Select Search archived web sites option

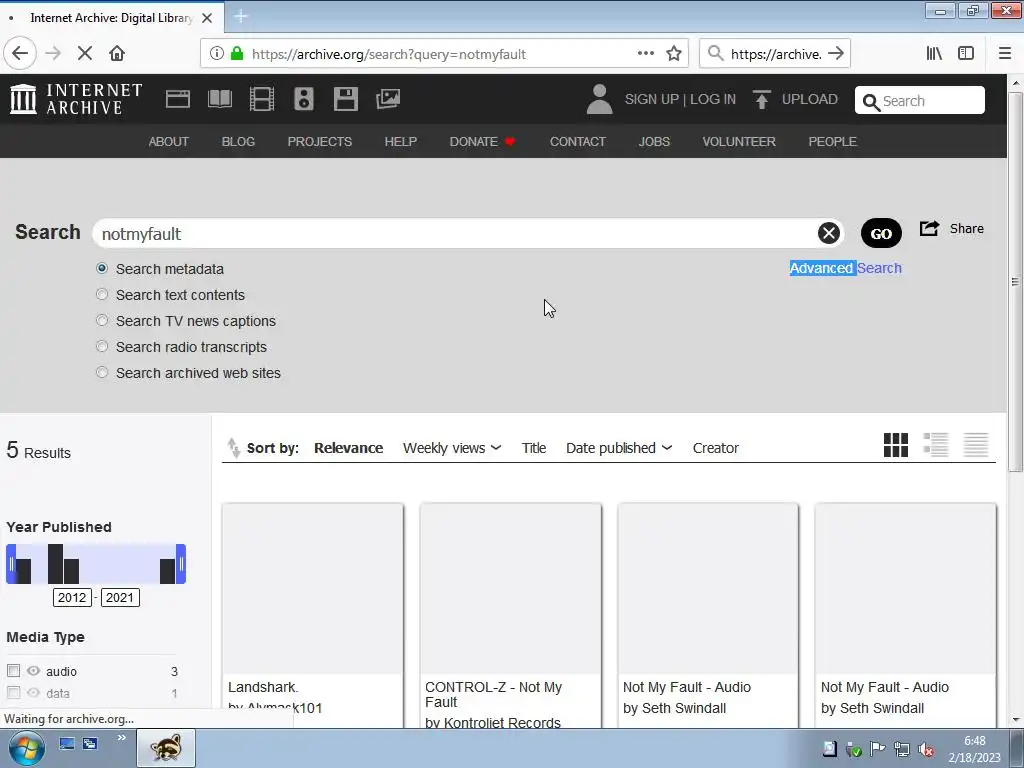click(102, 372)
